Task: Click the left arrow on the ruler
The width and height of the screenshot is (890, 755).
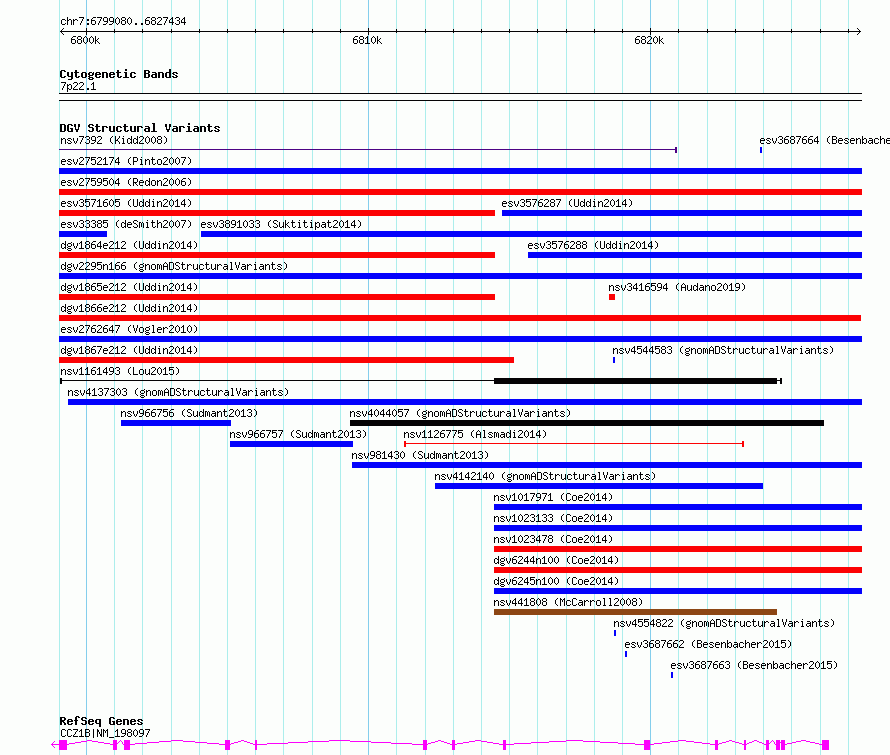Action: pyautogui.click(x=62, y=32)
